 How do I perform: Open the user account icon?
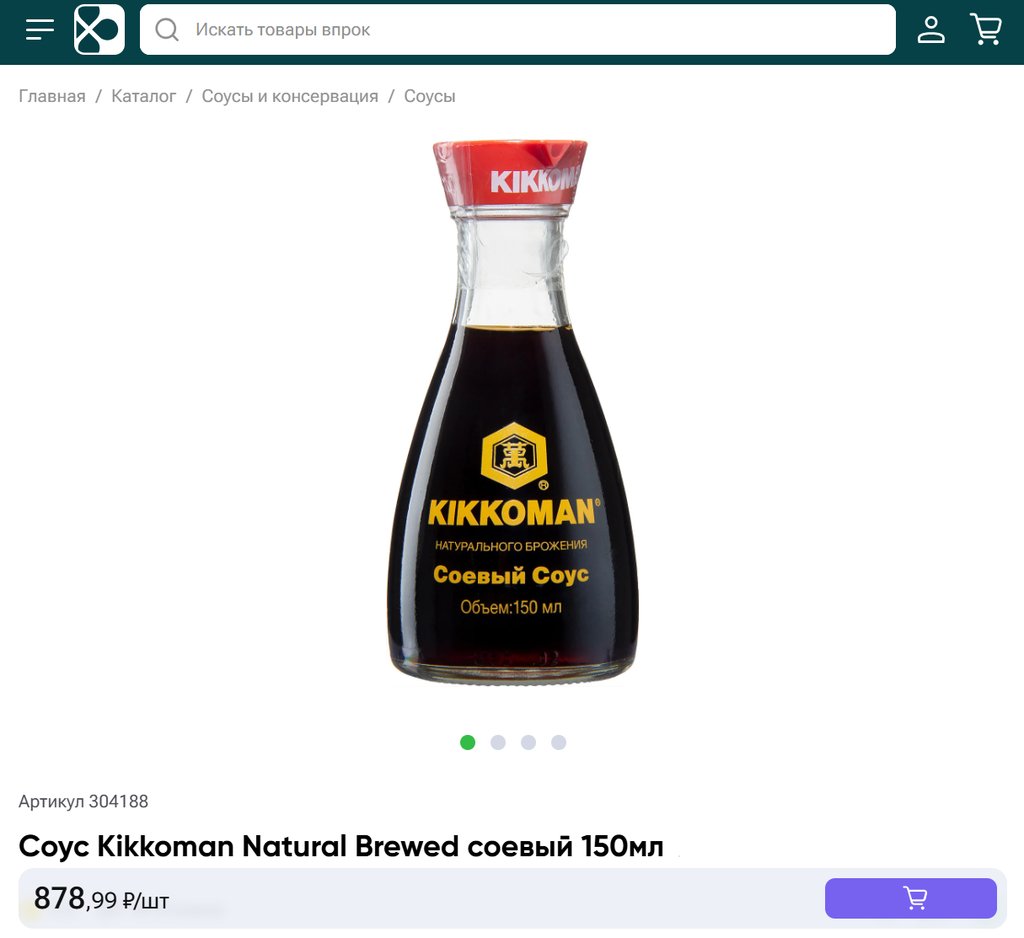click(x=931, y=29)
